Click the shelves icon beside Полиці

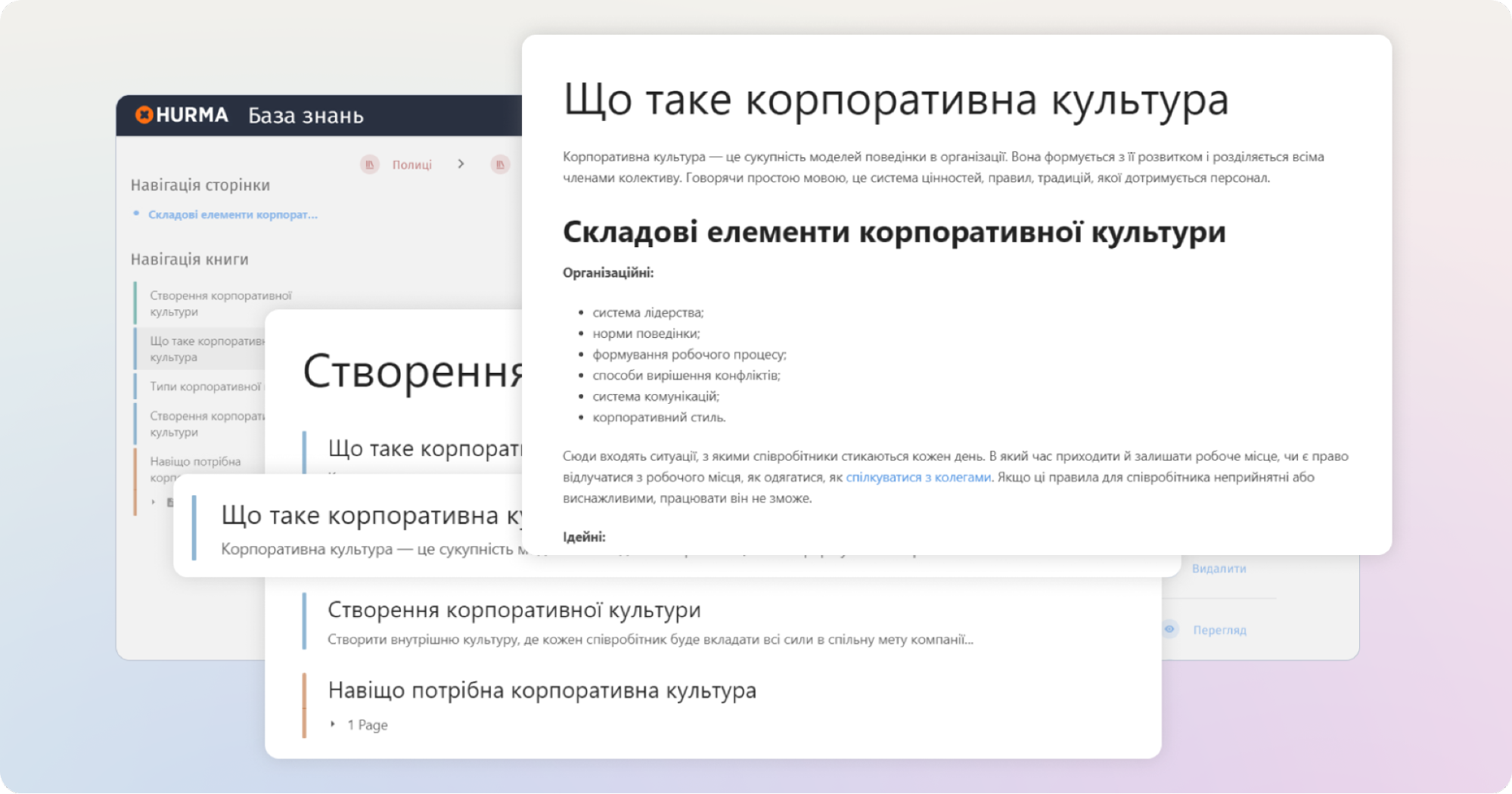pos(370,164)
